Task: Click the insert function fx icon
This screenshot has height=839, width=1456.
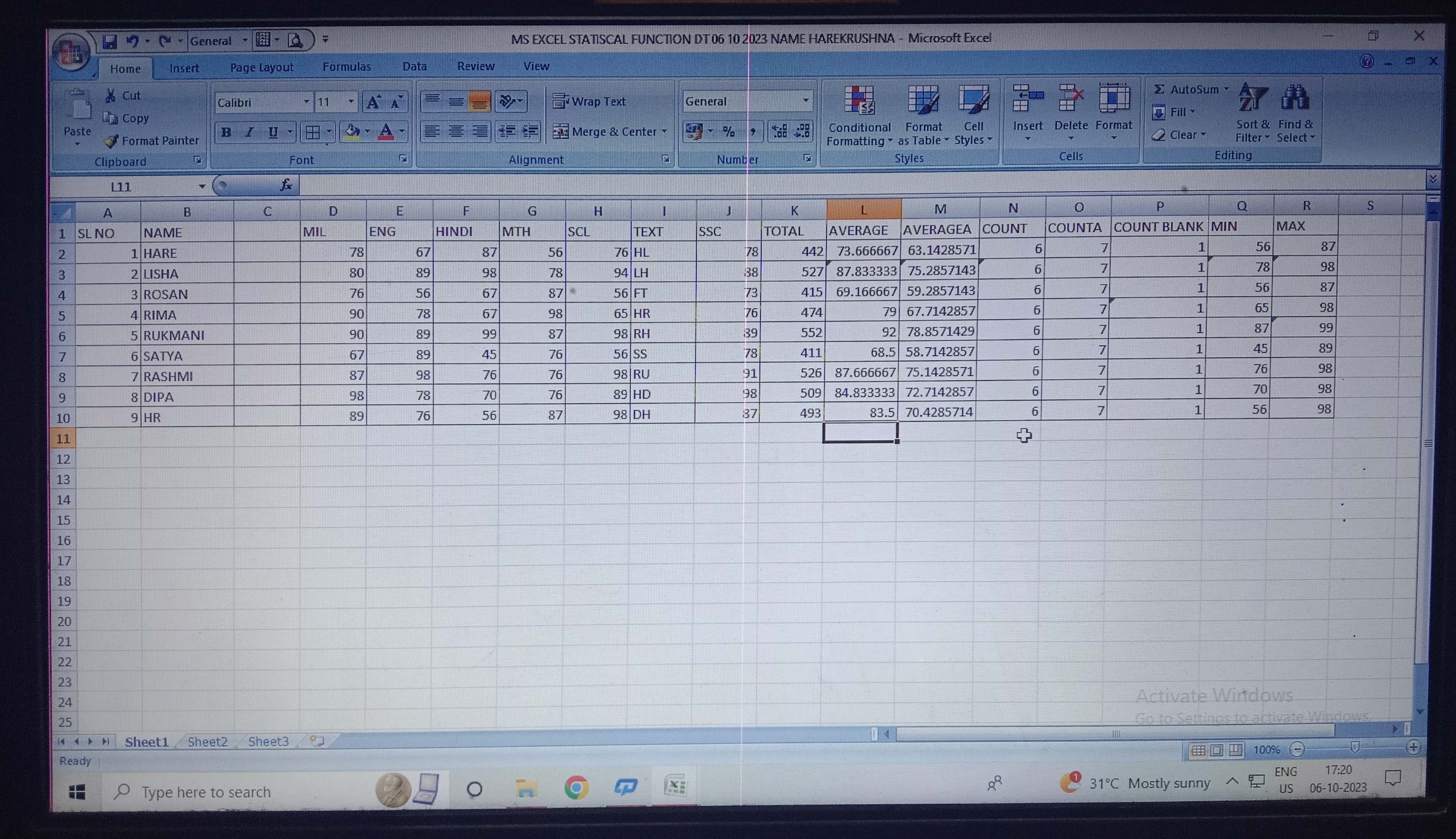Action: (x=286, y=185)
